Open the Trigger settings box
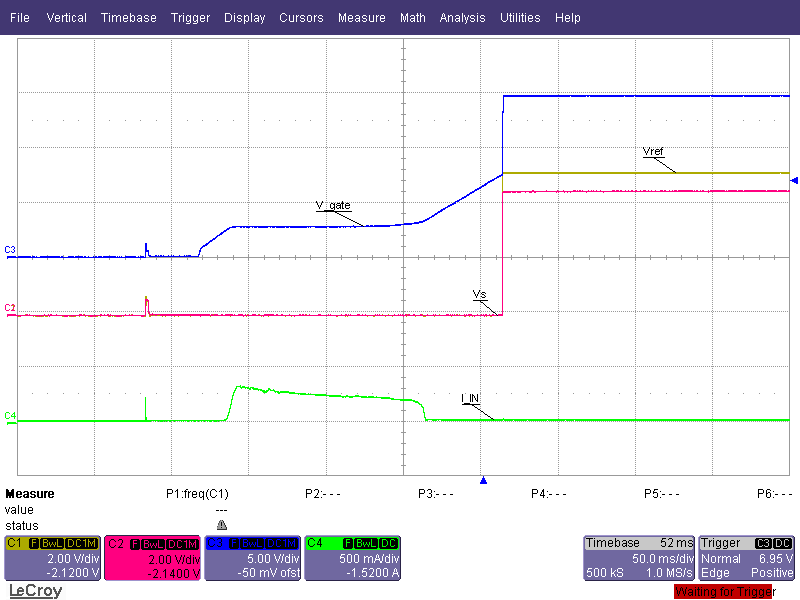The height and width of the screenshot is (600, 800). click(x=746, y=557)
